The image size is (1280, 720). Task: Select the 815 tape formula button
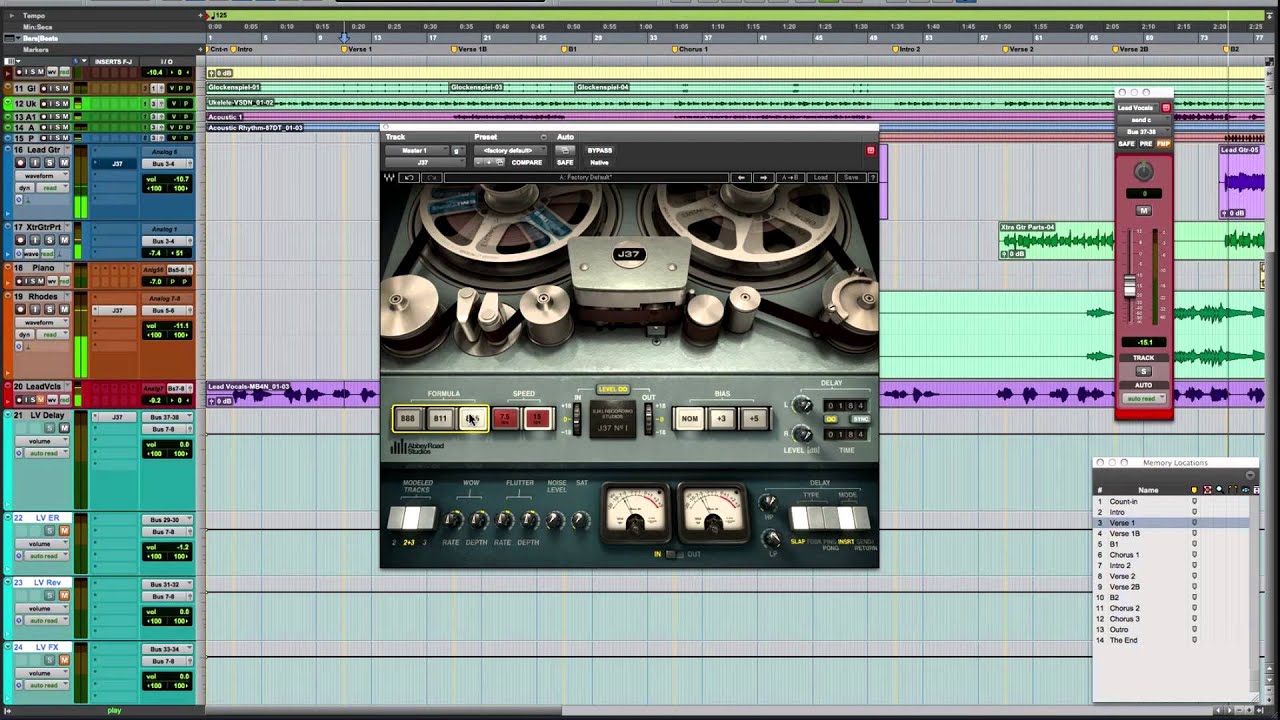pyautogui.click(x=472, y=419)
